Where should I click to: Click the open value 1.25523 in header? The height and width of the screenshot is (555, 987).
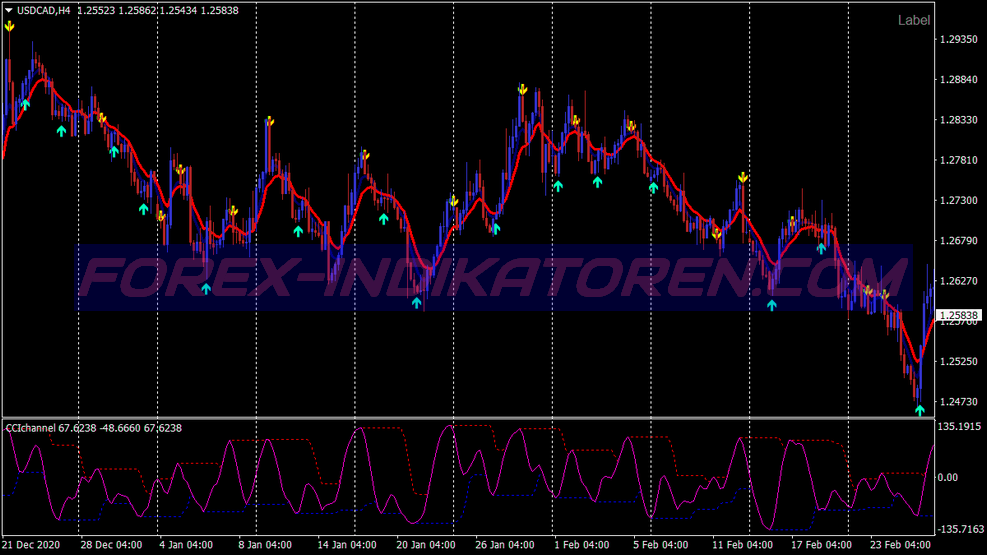point(96,11)
